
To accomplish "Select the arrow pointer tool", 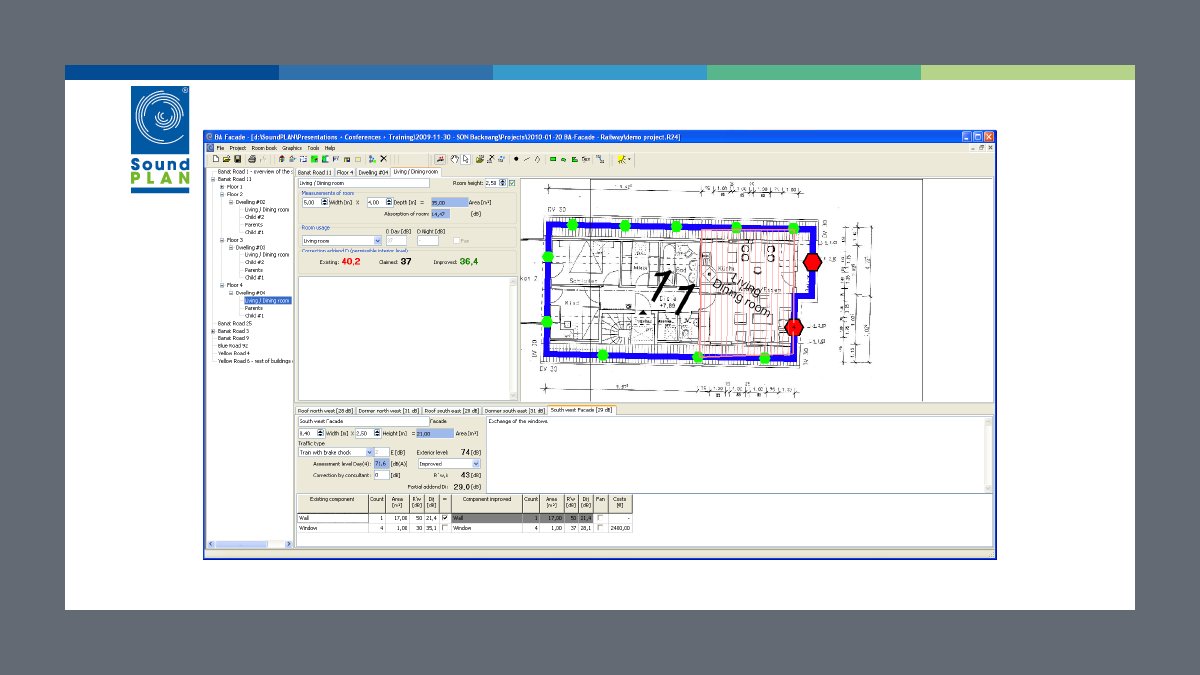I will point(465,158).
